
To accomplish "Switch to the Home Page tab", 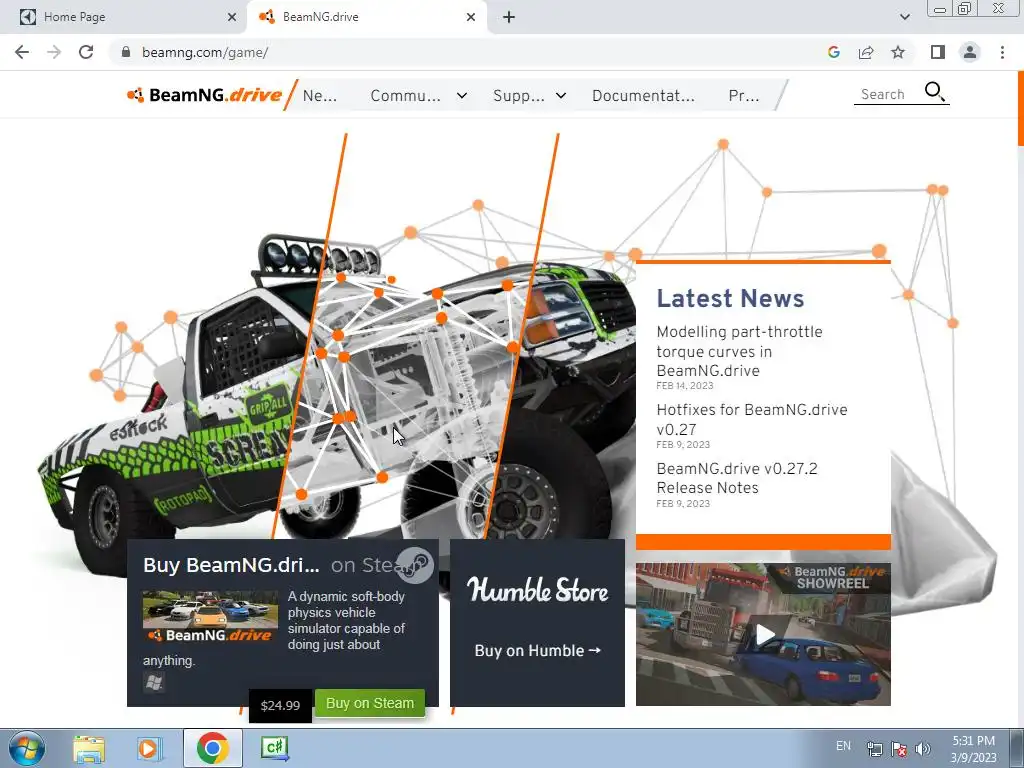I will [124, 17].
